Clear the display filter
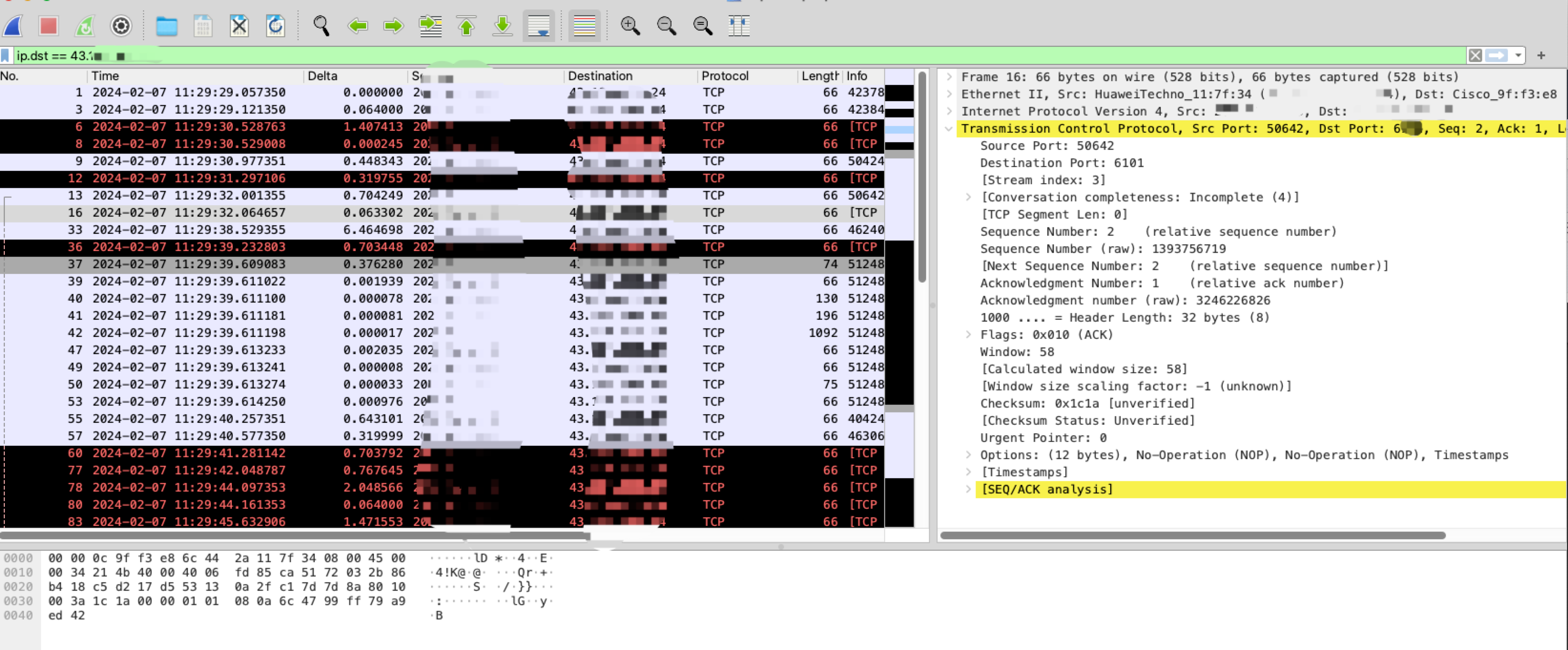Screen dimensions: 1568x650 point(1475,55)
